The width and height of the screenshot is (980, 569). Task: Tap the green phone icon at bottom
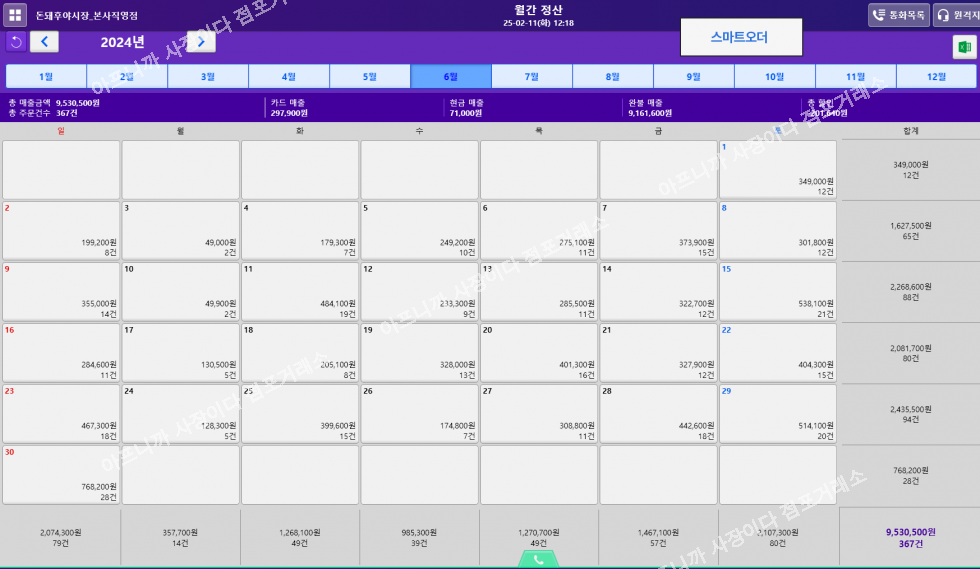tap(538, 559)
